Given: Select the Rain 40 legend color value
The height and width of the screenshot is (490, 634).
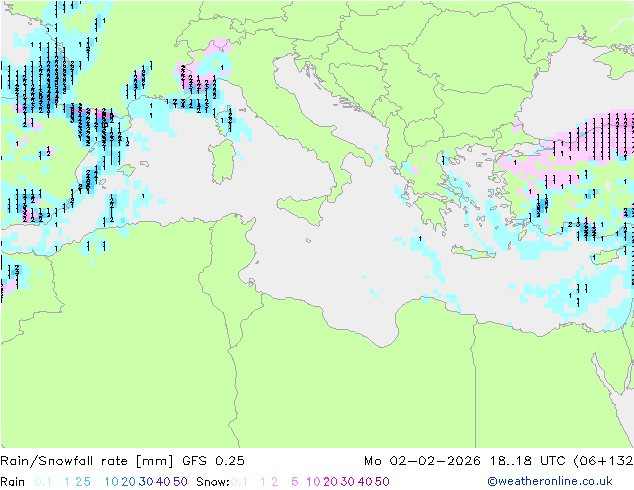Looking at the screenshot, I should [163, 482].
